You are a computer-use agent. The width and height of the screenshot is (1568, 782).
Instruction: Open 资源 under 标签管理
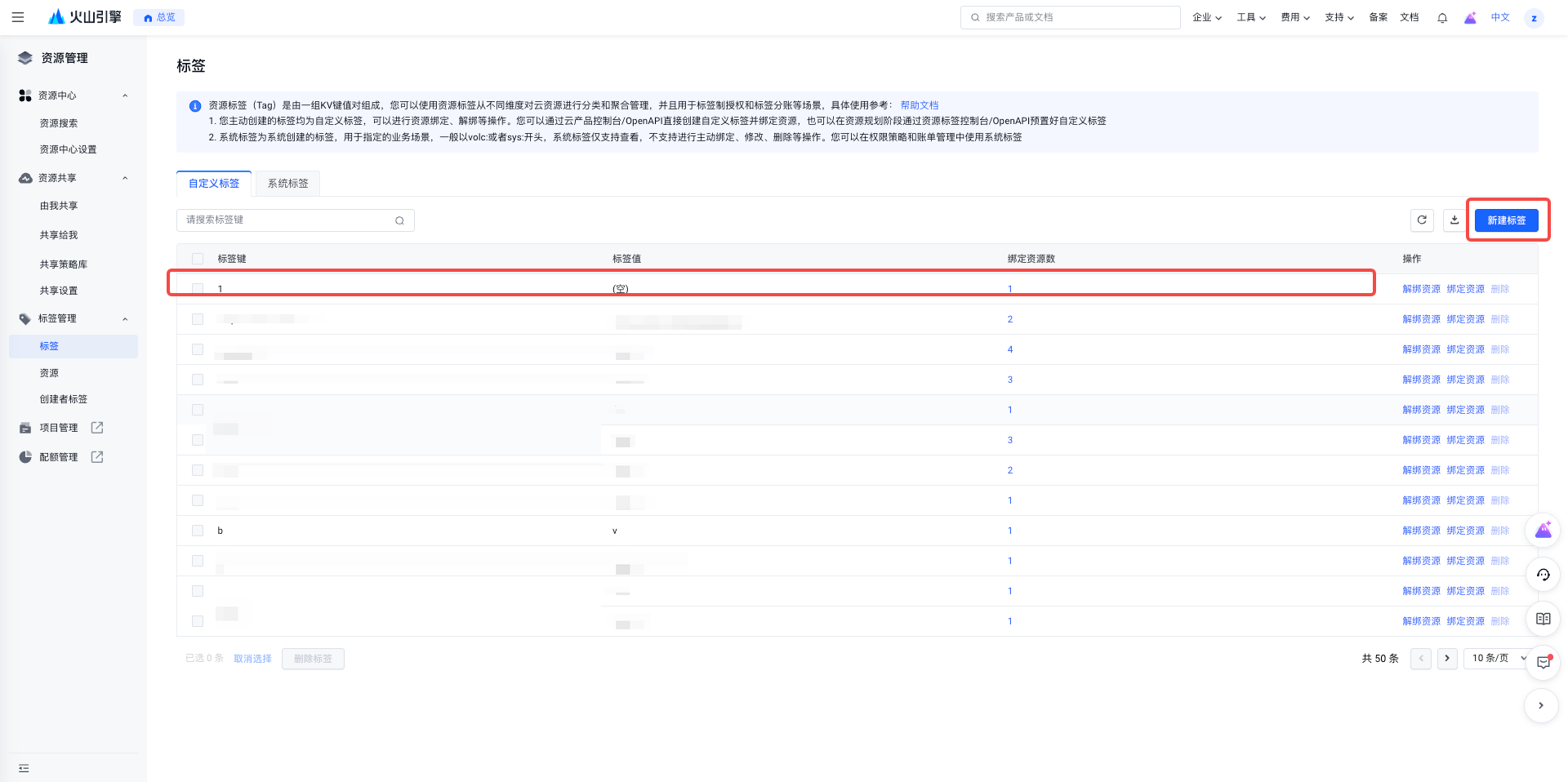pos(49,373)
